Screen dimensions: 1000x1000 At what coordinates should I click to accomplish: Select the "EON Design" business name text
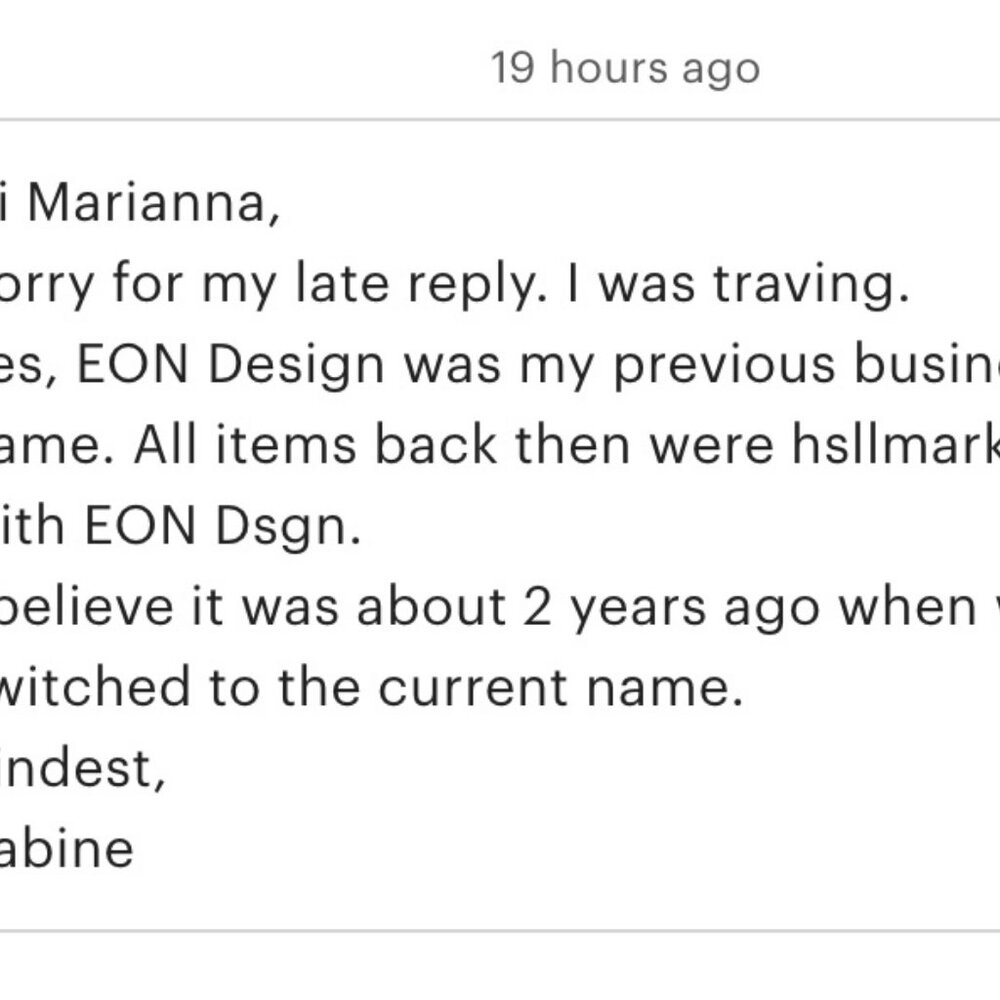(x=231, y=365)
